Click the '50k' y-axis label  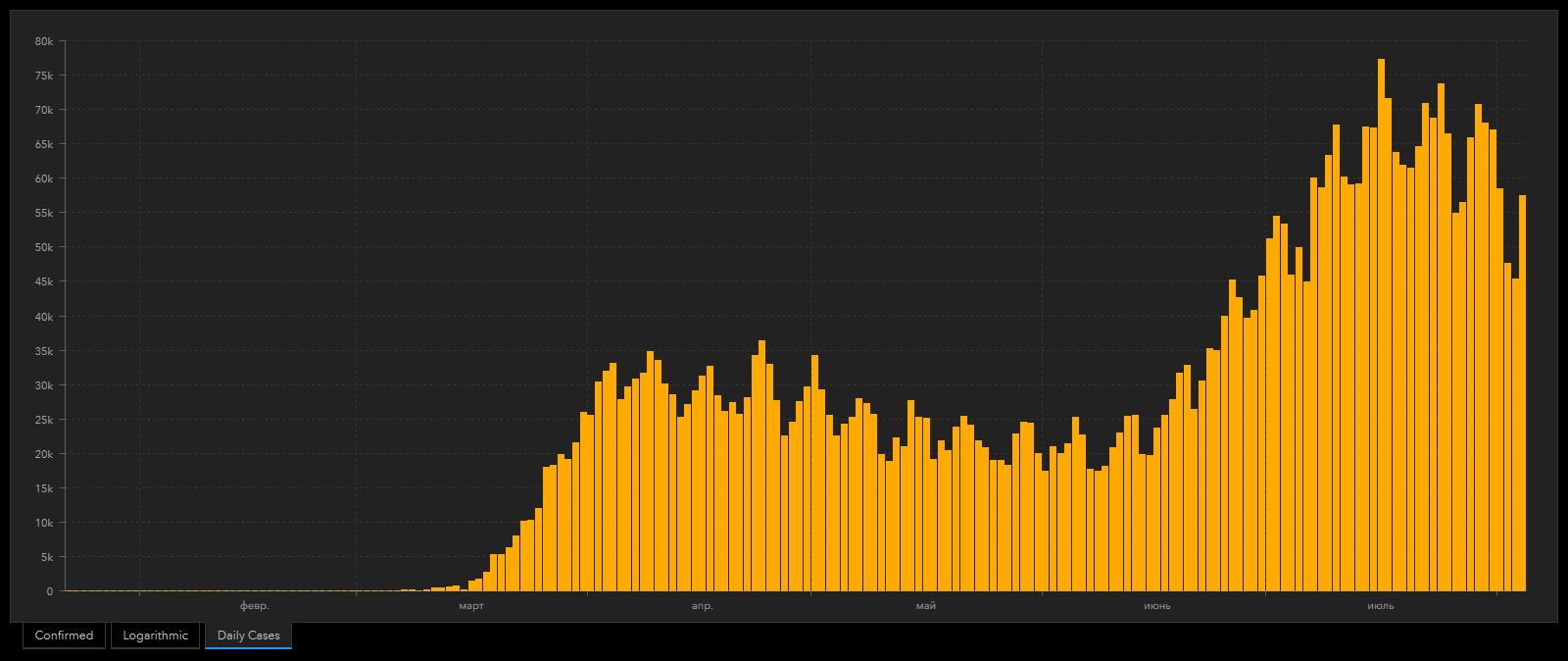pyautogui.click(x=44, y=247)
